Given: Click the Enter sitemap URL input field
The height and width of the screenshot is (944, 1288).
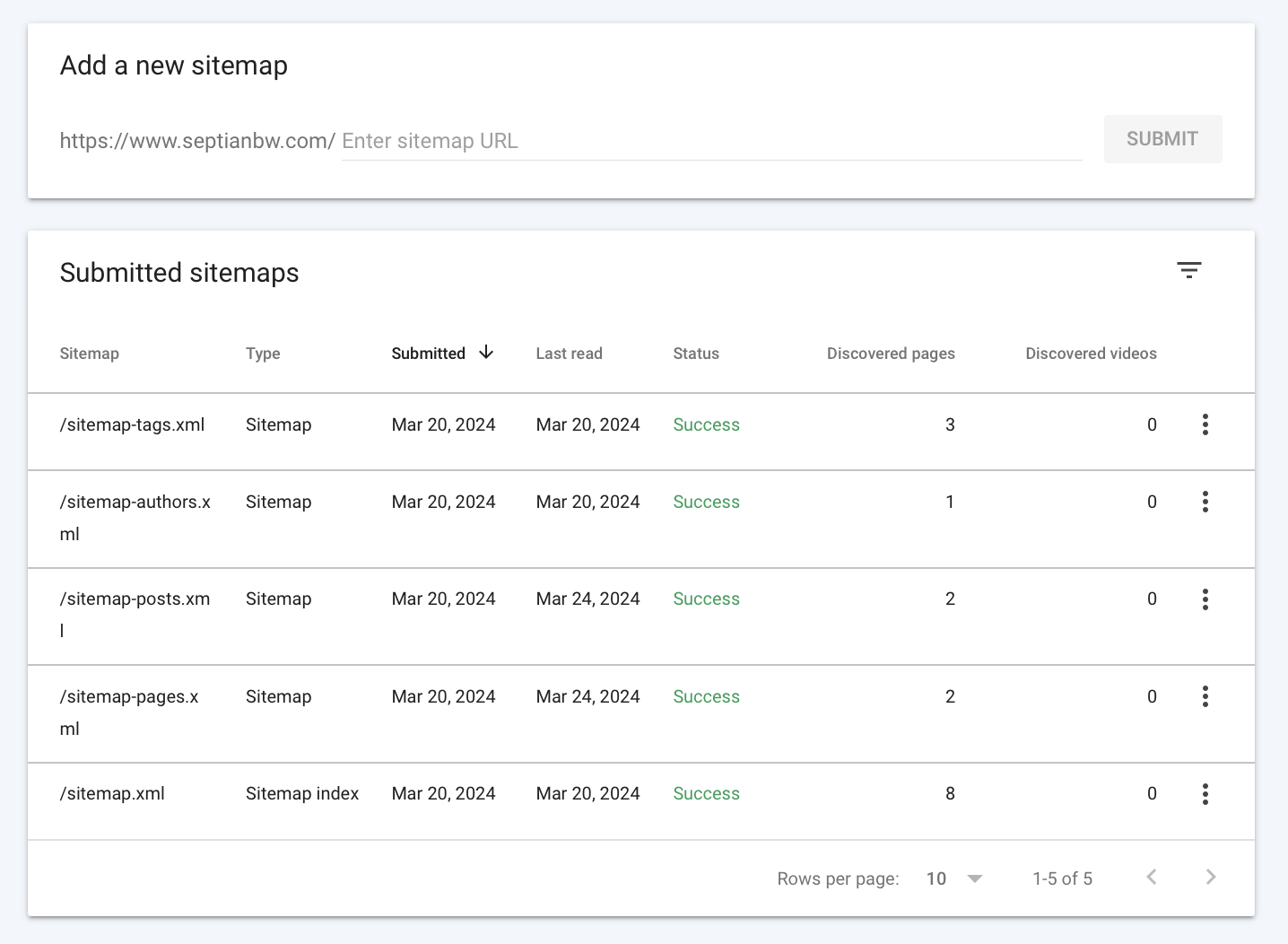Looking at the screenshot, I should point(628,140).
